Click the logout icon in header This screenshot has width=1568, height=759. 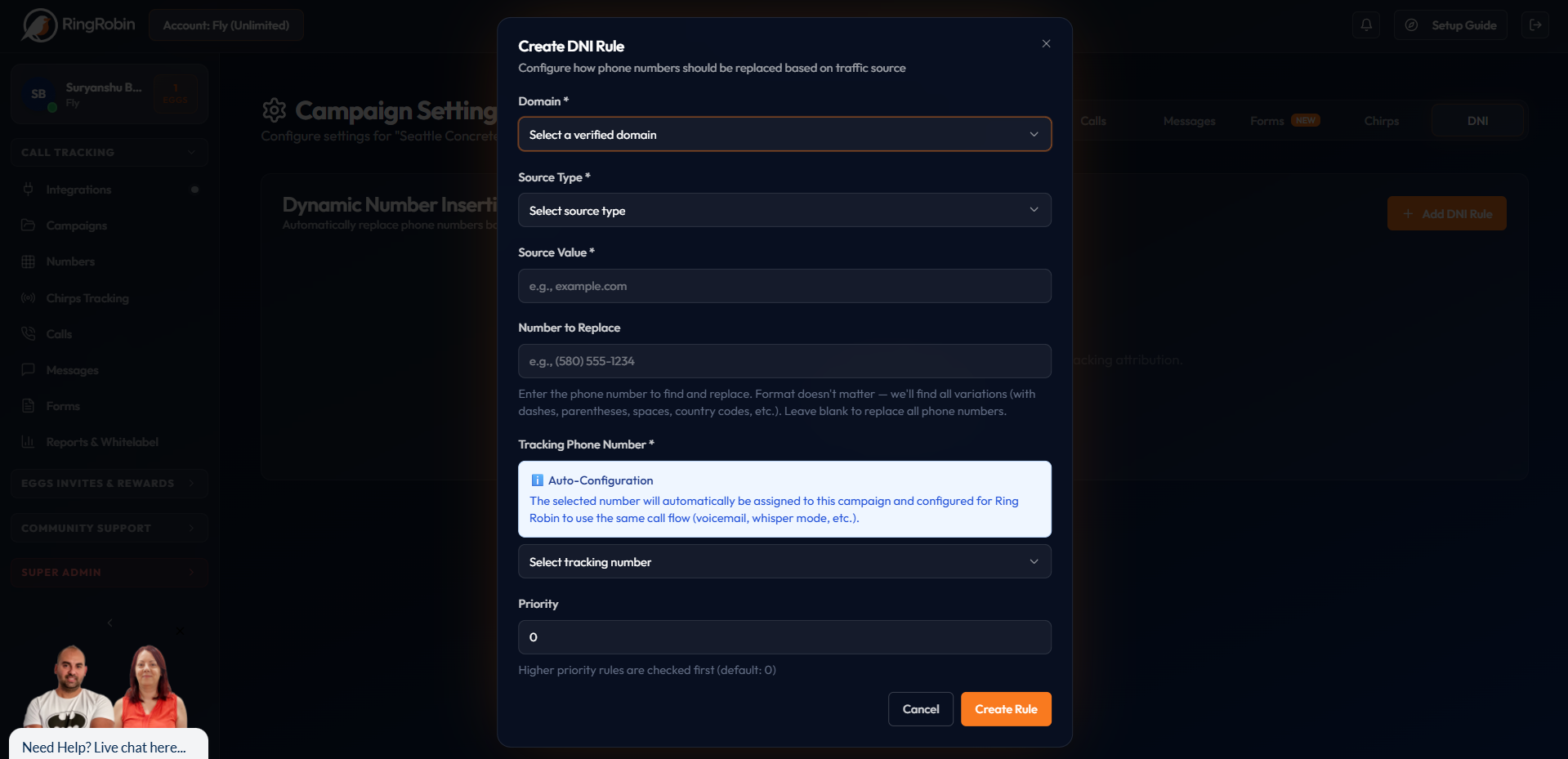coord(1535,25)
